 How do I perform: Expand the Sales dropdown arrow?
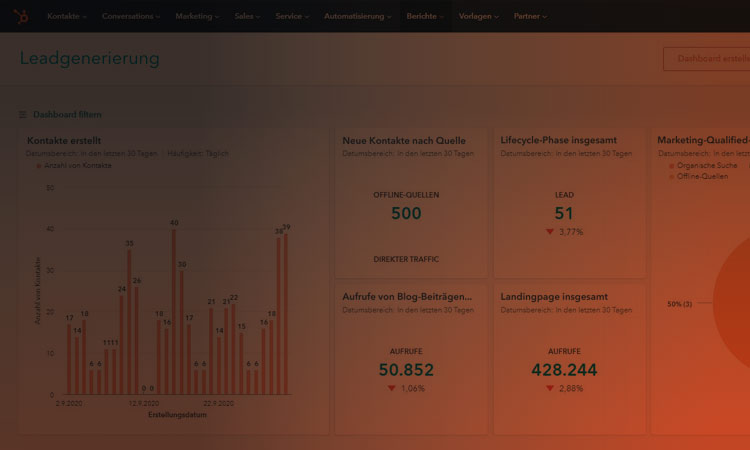pyautogui.click(x=258, y=17)
